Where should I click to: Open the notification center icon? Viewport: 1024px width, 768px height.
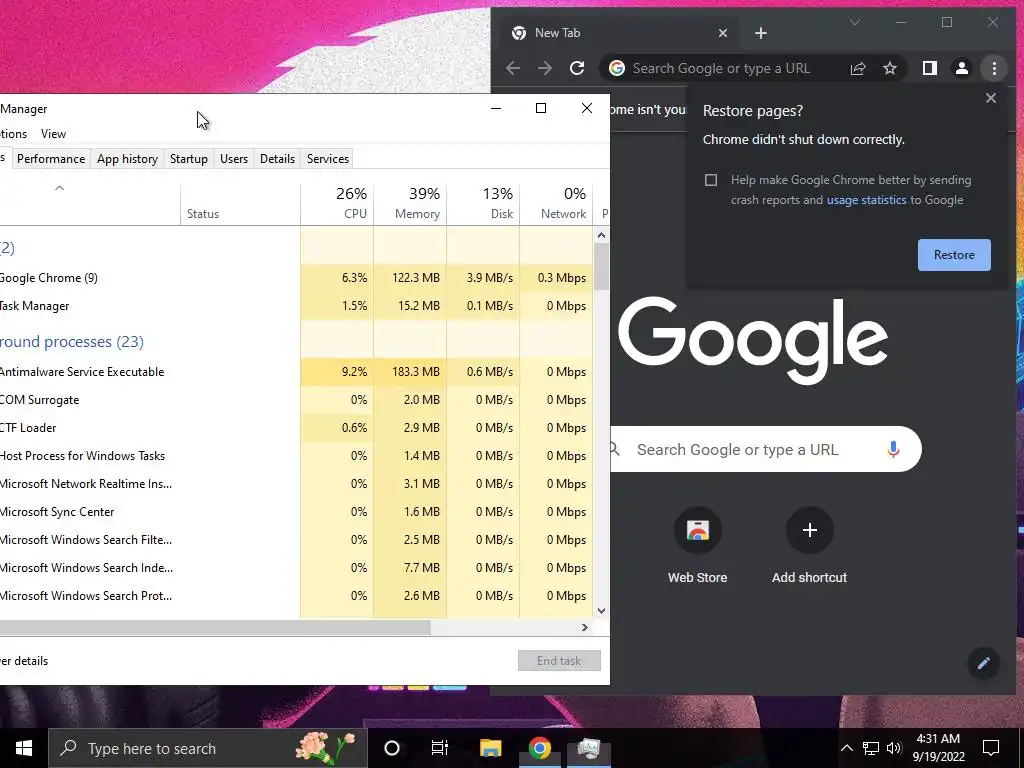991,748
